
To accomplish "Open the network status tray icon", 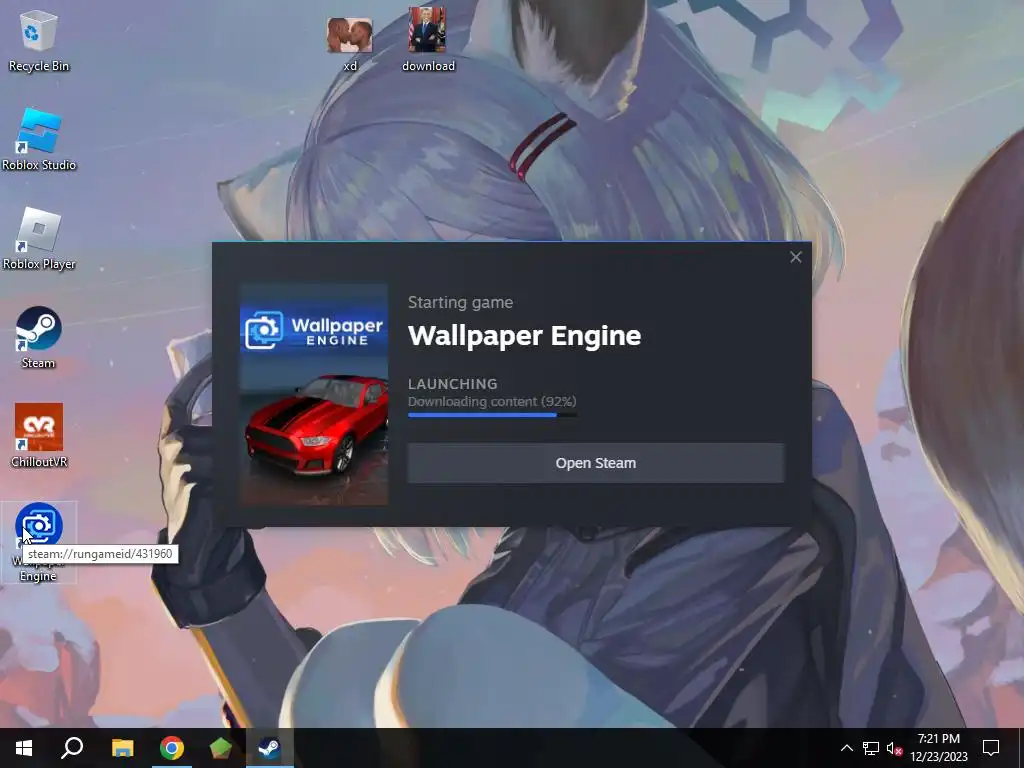I will click(x=871, y=748).
